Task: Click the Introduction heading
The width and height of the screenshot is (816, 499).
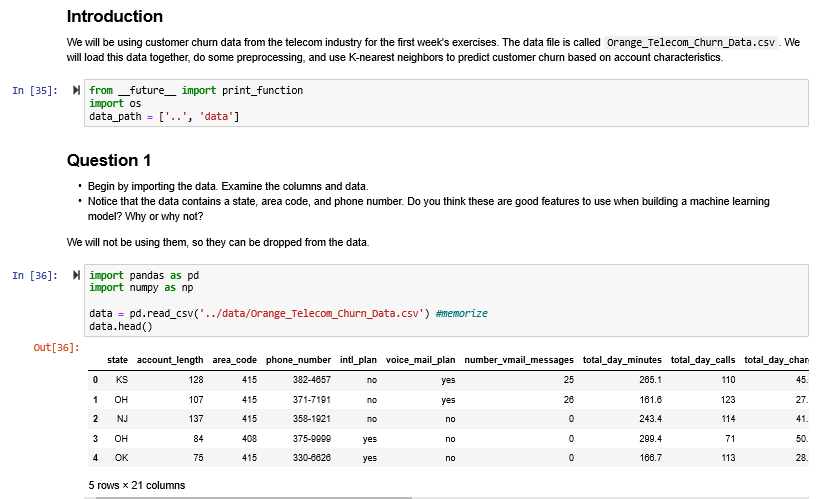Action: [x=114, y=17]
